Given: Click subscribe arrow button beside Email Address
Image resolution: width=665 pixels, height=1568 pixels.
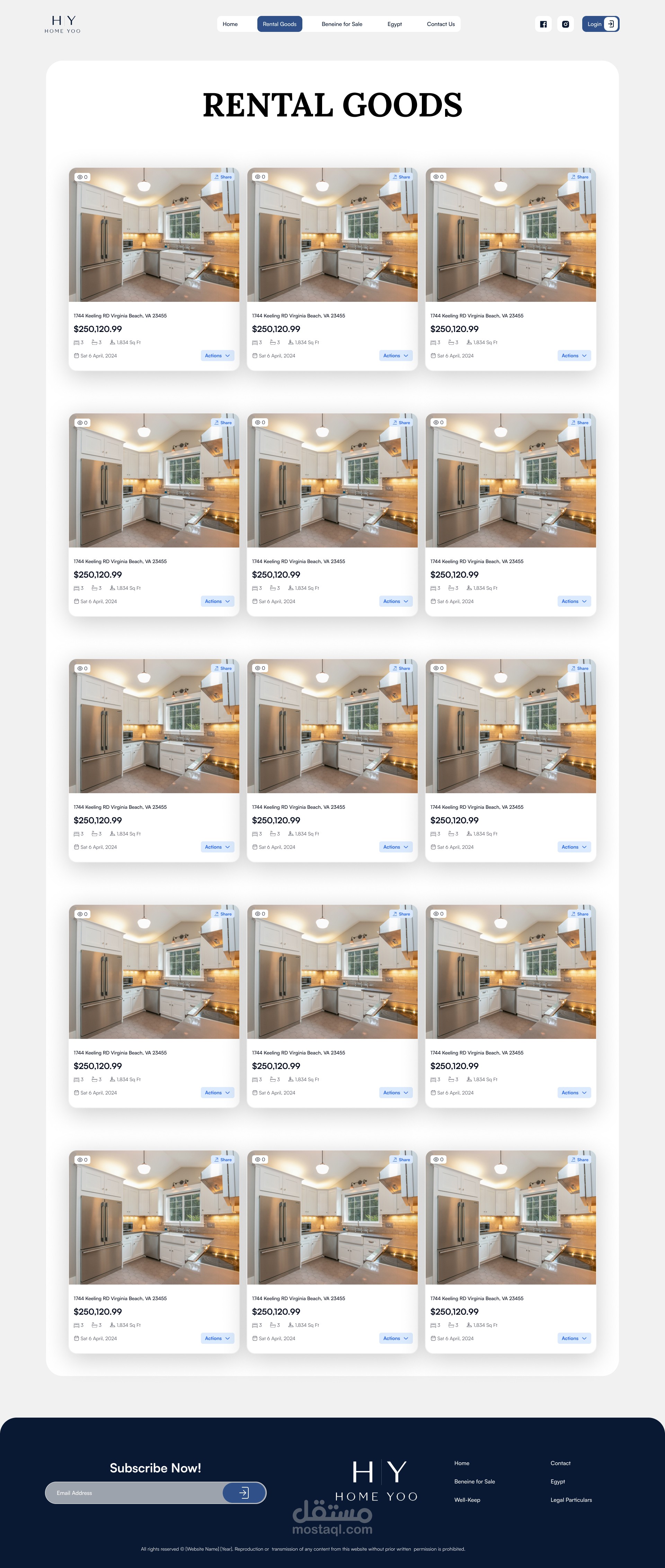Looking at the screenshot, I should tap(244, 1492).
